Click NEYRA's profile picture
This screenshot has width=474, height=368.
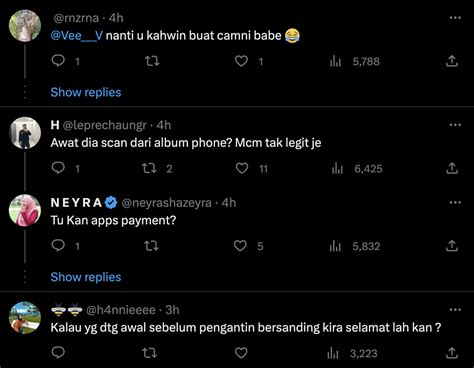(25, 210)
